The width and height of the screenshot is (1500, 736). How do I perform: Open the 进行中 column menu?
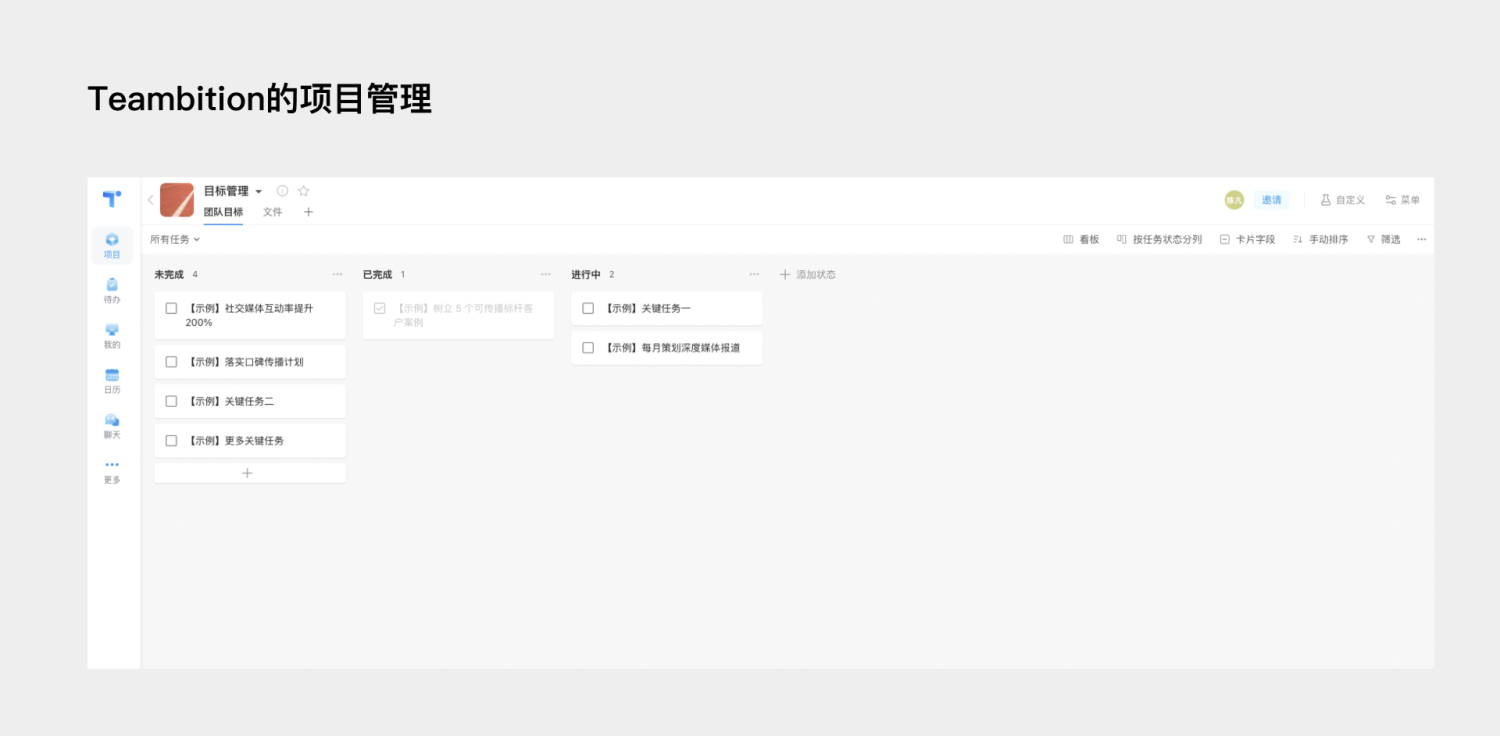coord(754,274)
